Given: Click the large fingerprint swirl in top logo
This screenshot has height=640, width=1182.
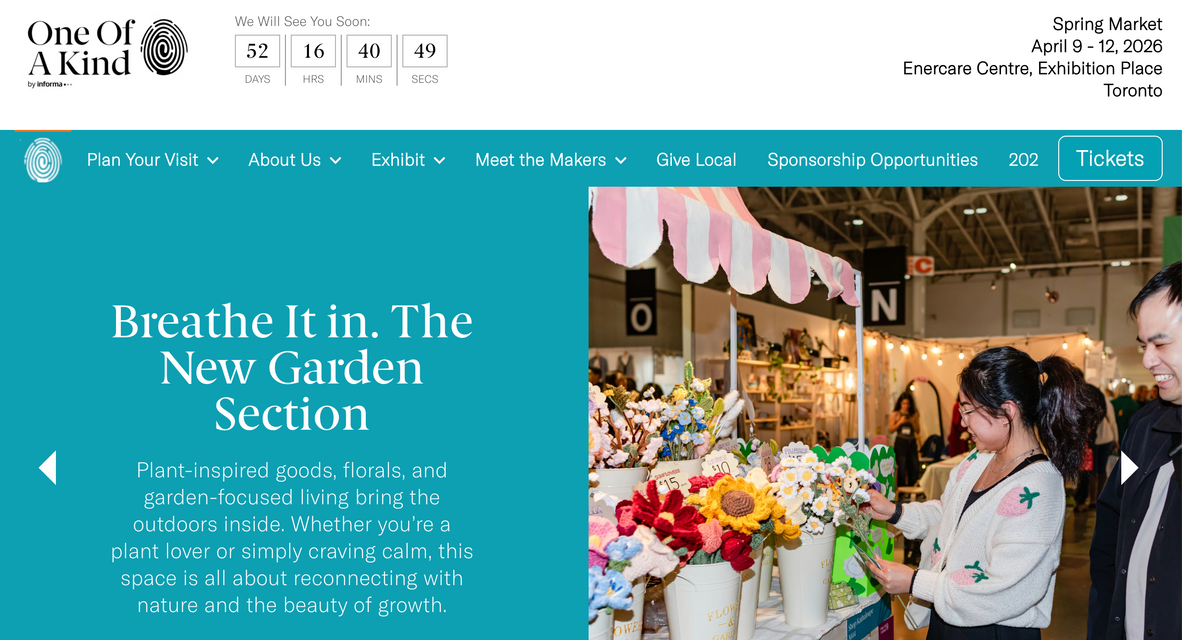Looking at the screenshot, I should pyautogui.click(x=164, y=47).
